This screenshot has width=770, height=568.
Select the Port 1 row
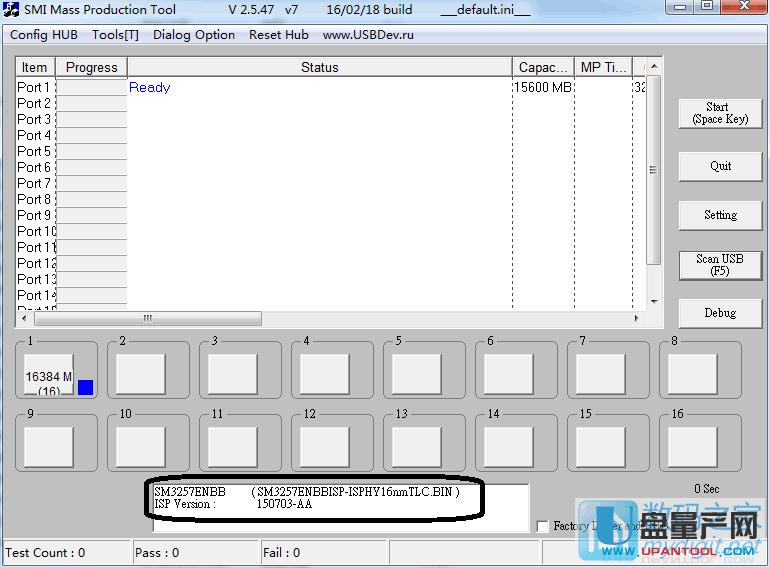[331, 87]
